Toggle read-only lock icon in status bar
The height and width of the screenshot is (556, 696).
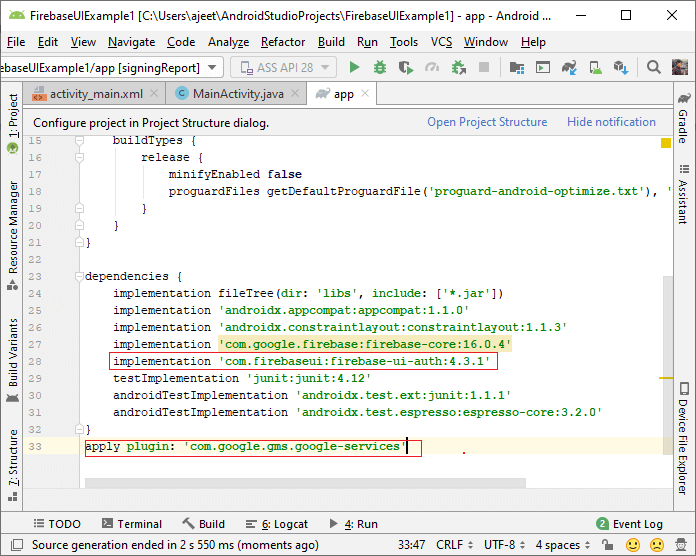click(607, 544)
